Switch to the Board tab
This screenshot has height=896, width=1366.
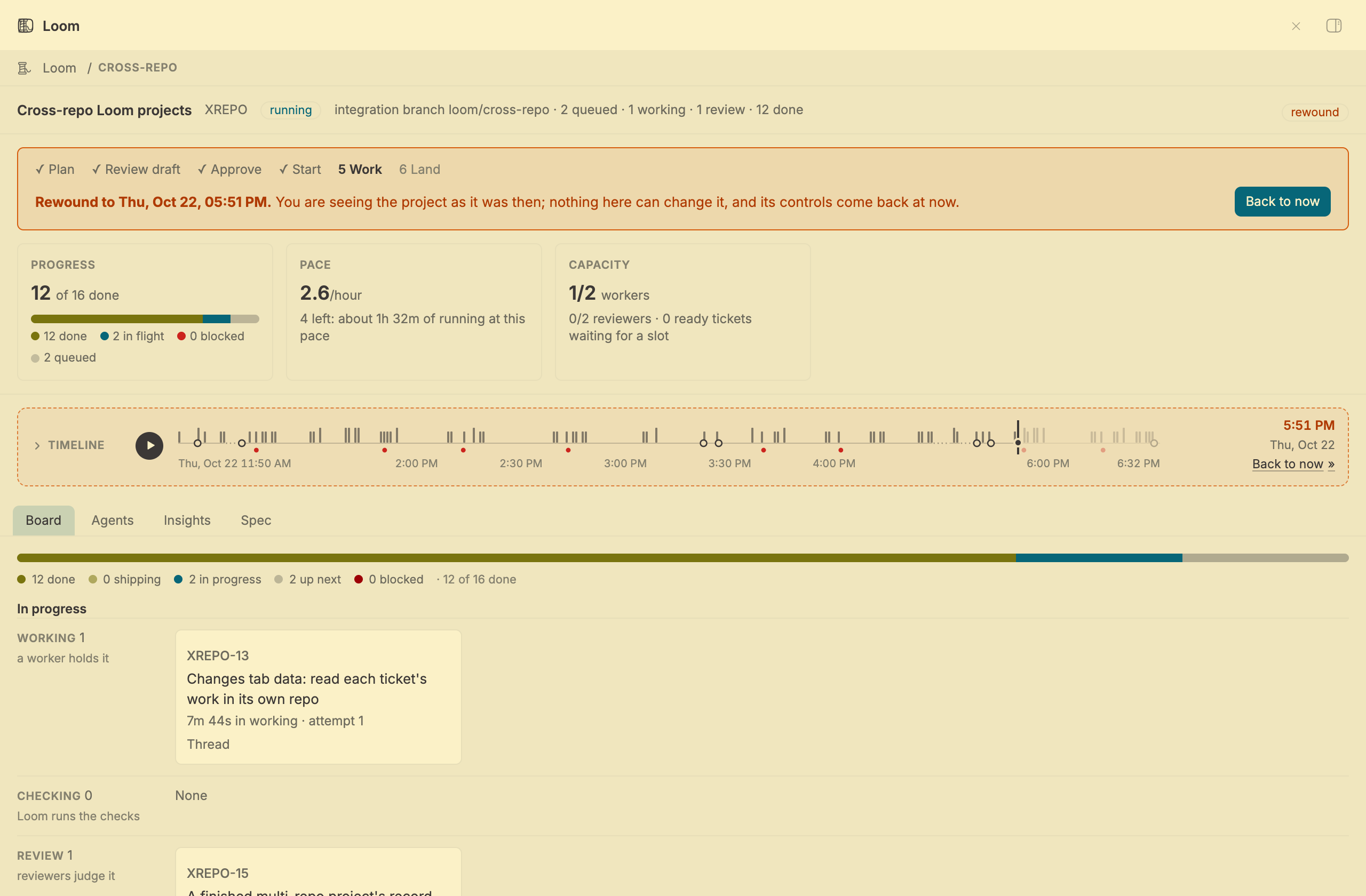point(44,521)
